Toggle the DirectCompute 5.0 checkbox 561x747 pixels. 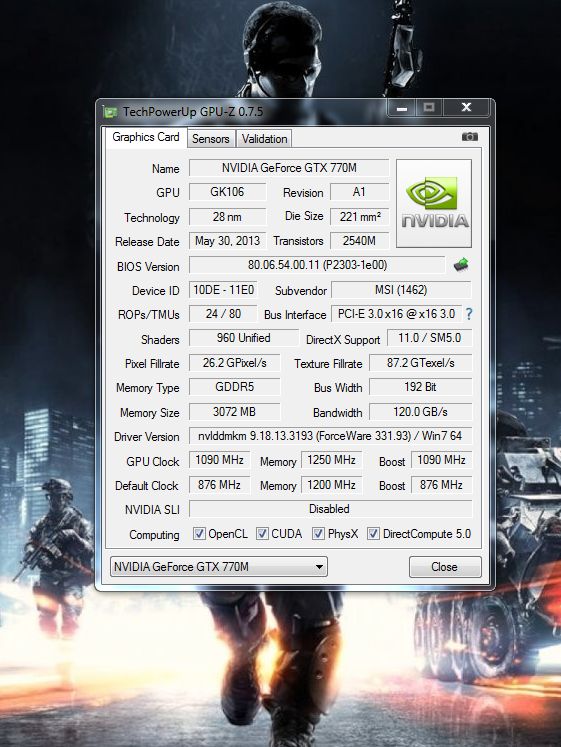[373, 534]
